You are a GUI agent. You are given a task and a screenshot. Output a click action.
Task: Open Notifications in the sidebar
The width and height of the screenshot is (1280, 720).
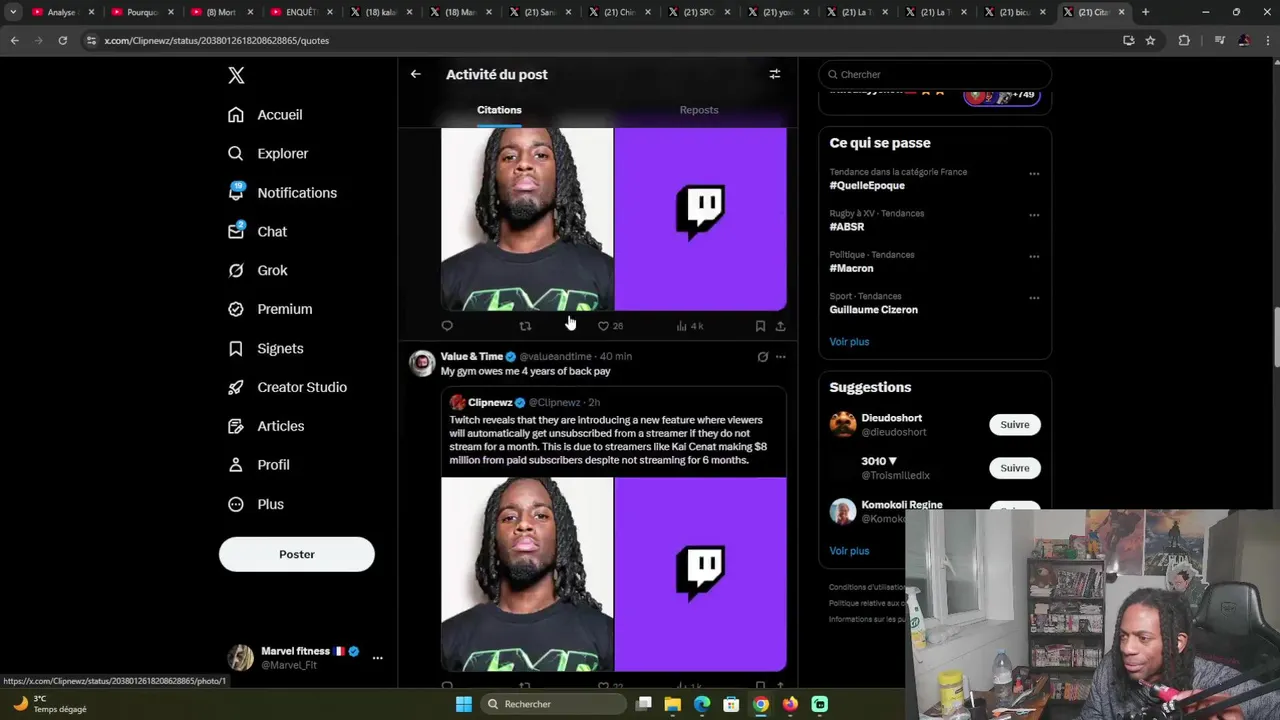click(x=282, y=193)
